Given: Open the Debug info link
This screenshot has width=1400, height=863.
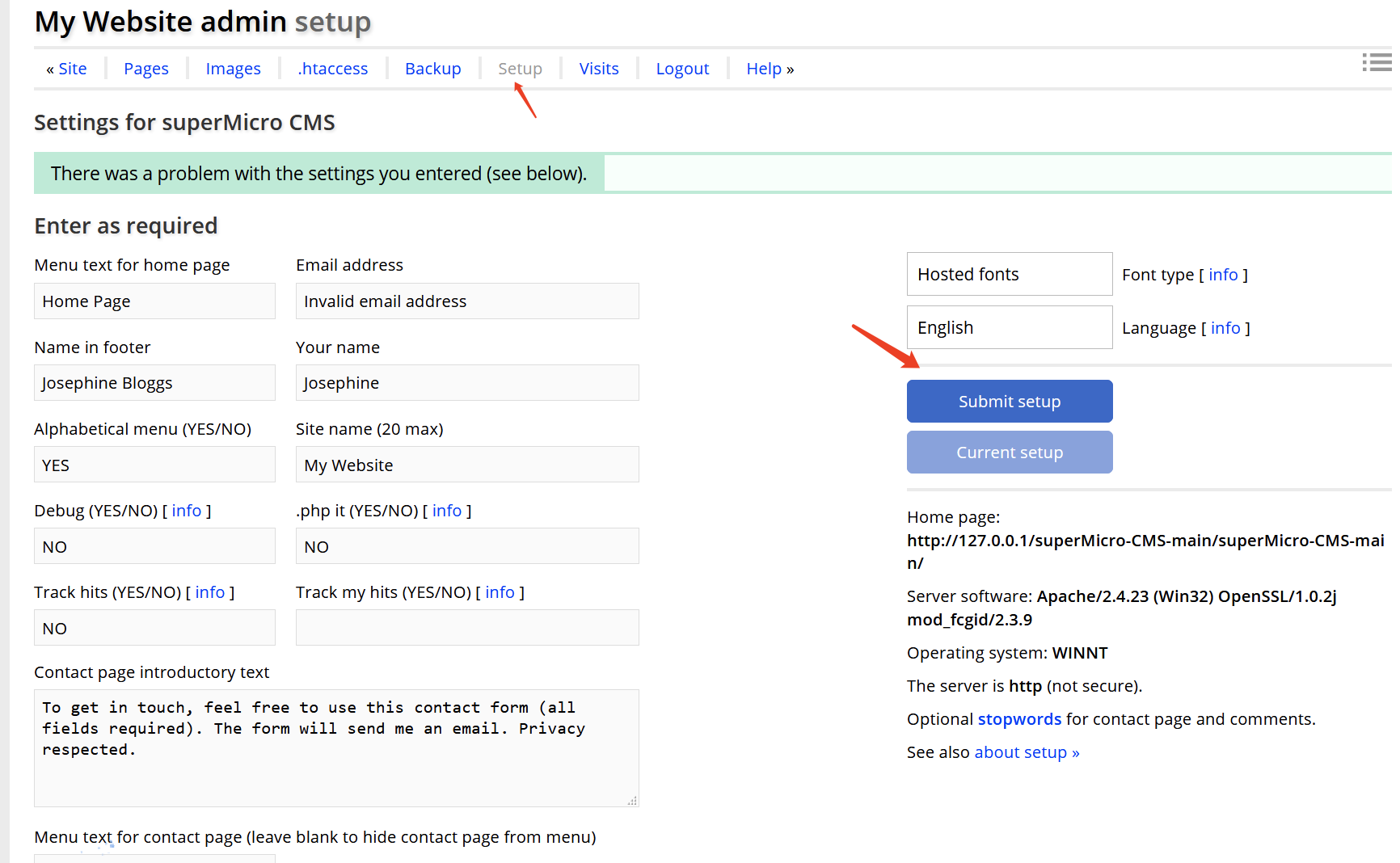Looking at the screenshot, I should [x=187, y=511].
